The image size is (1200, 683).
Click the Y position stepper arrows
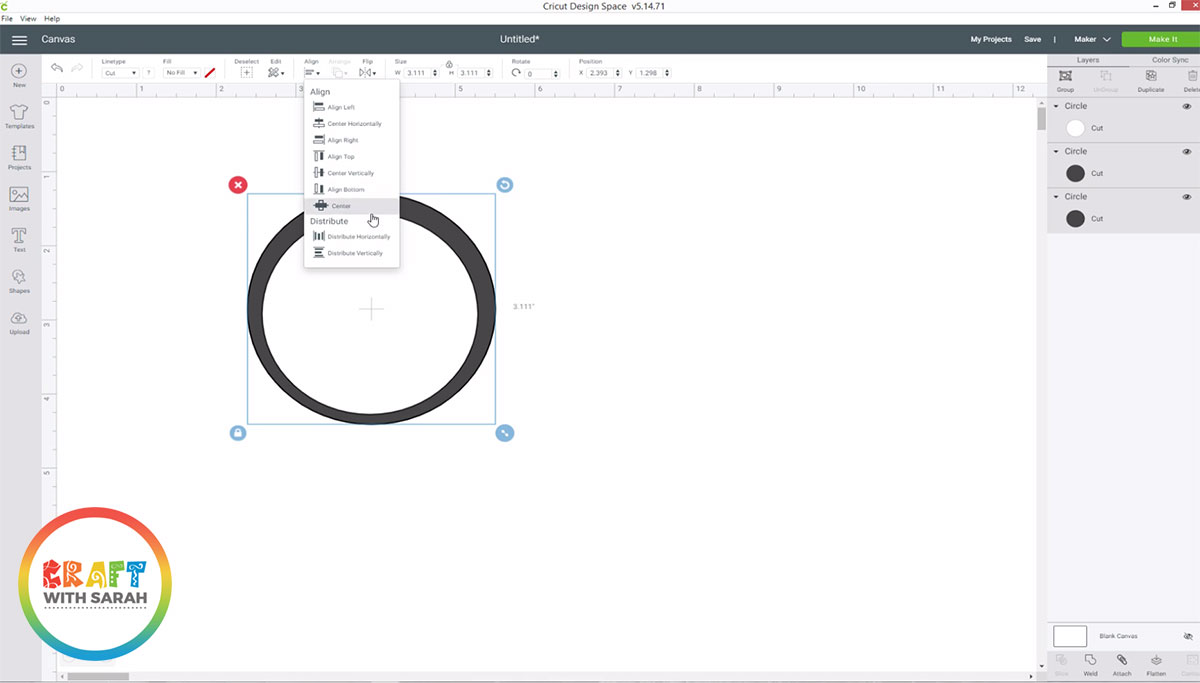[666, 73]
